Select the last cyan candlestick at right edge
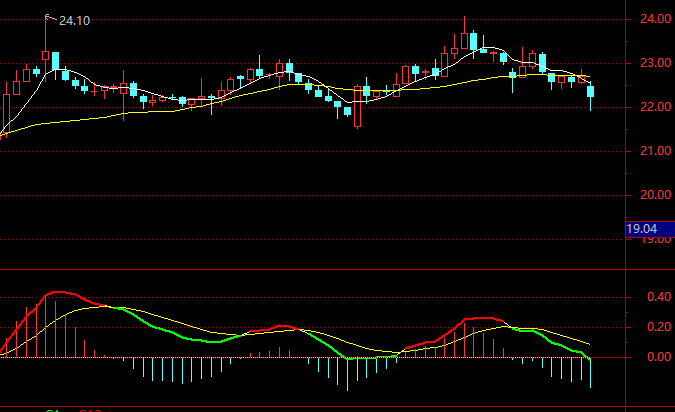Image resolution: width=675 pixels, height=412 pixels. (591, 92)
